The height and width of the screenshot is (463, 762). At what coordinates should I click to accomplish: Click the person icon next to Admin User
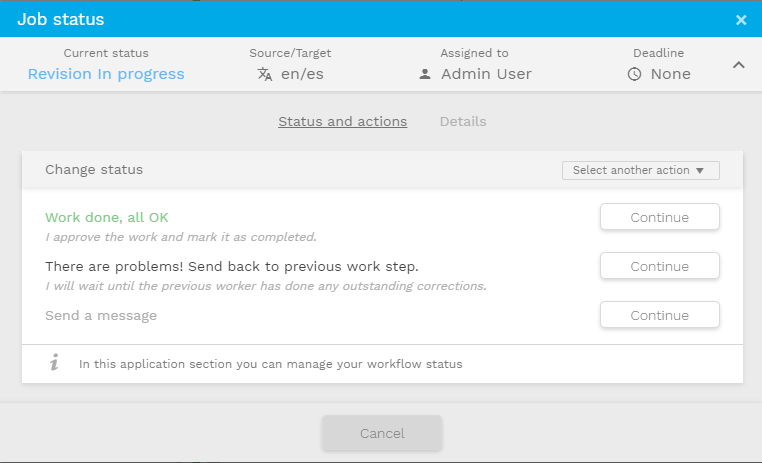[425, 74]
